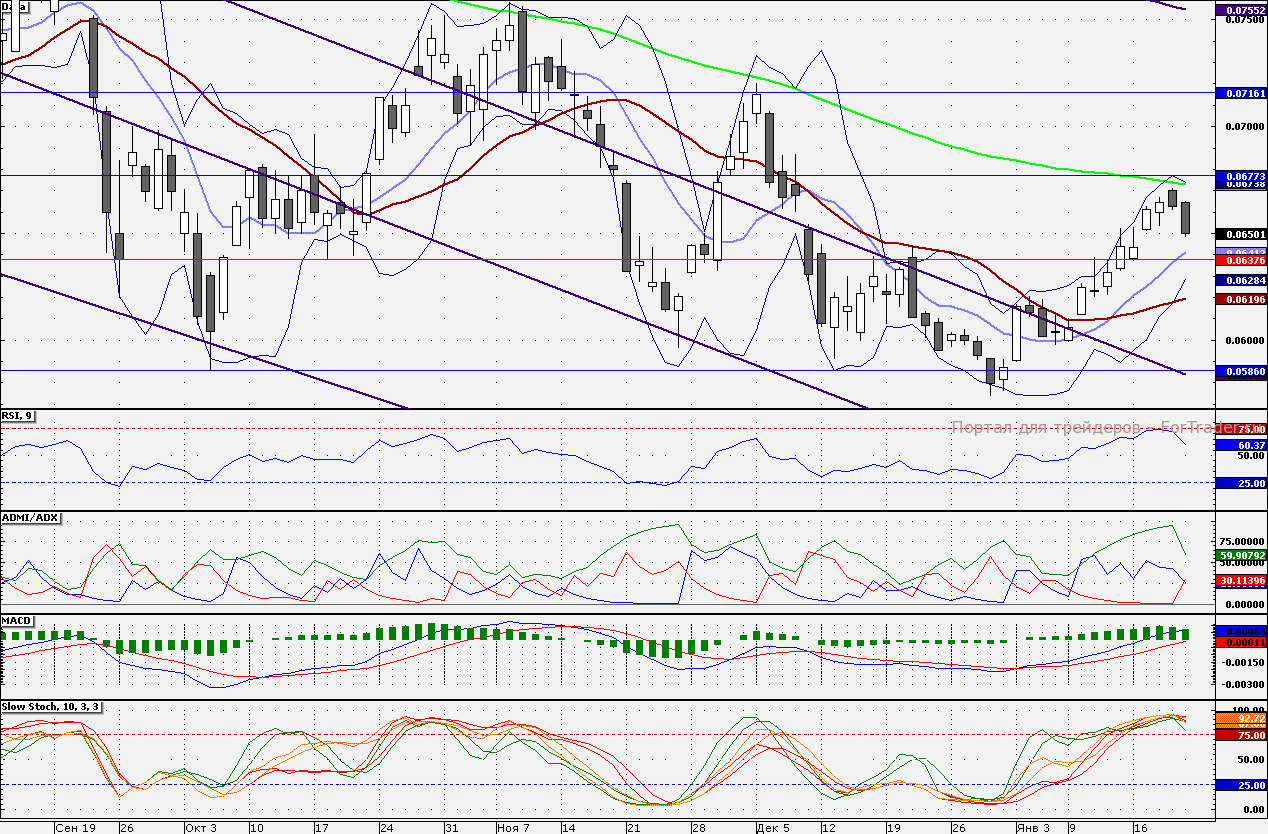Screen dimensions: 1268x834
Task: Select the 'Ноя 7' date marker
Action: [513, 828]
